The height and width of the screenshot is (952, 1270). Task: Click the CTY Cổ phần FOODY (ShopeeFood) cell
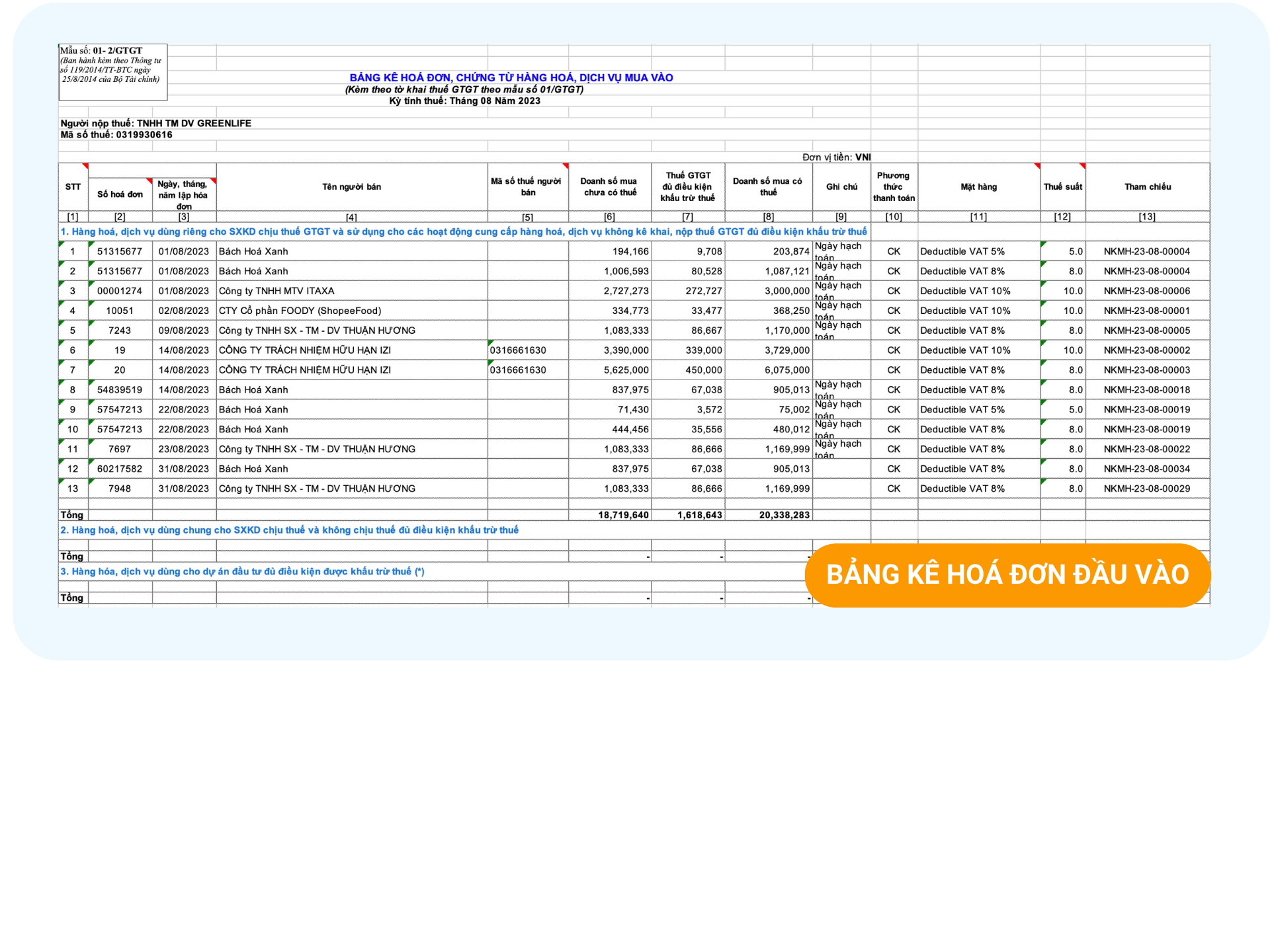point(300,311)
